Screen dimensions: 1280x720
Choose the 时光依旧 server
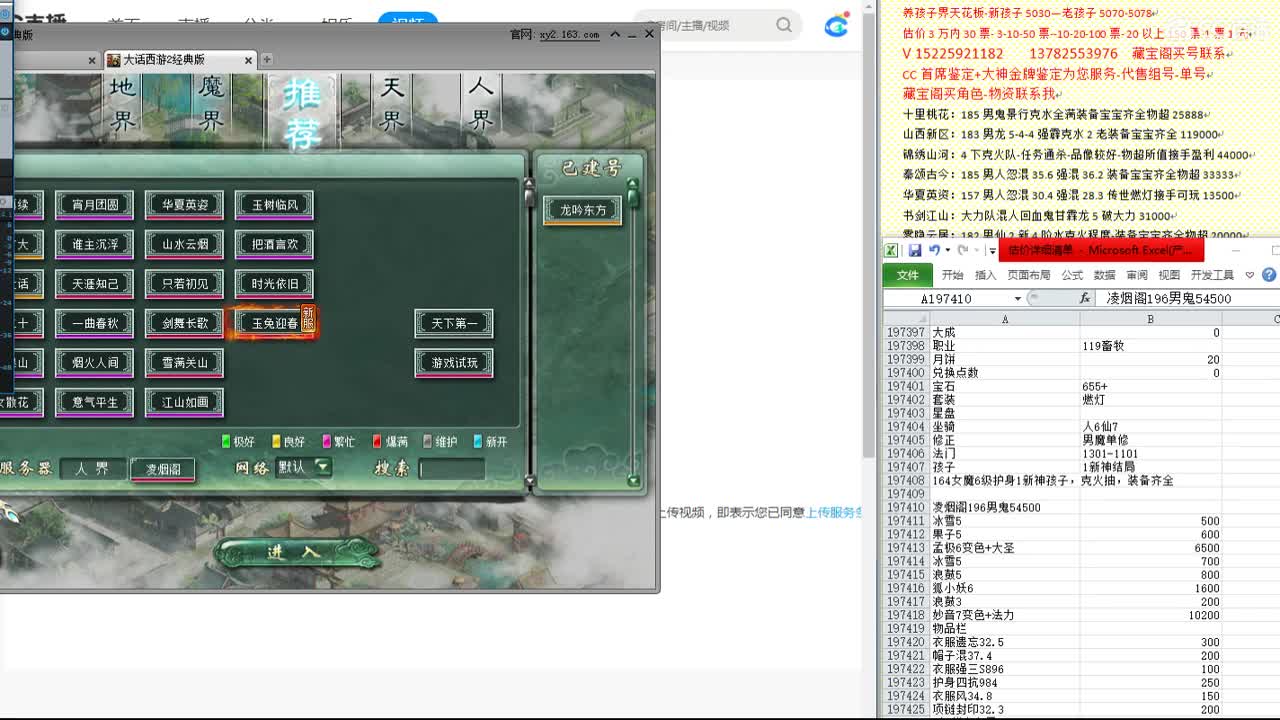(275, 284)
